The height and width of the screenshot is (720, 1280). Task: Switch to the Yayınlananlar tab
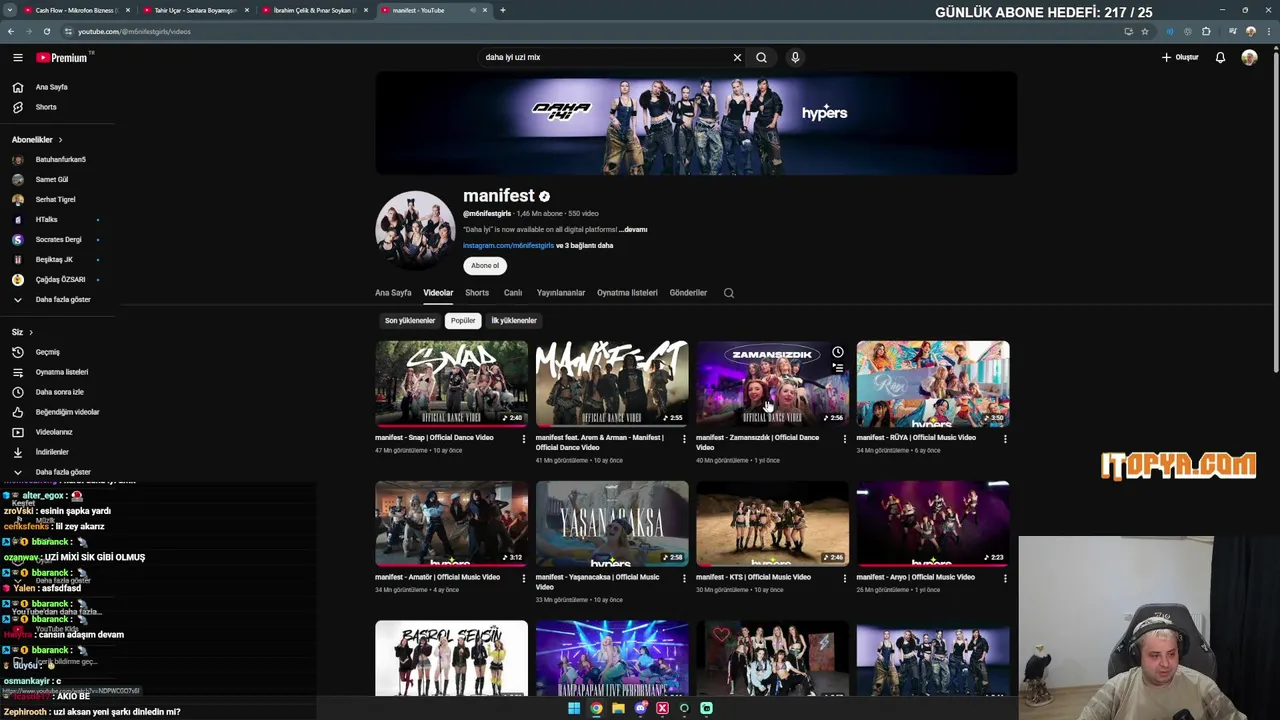pos(561,293)
